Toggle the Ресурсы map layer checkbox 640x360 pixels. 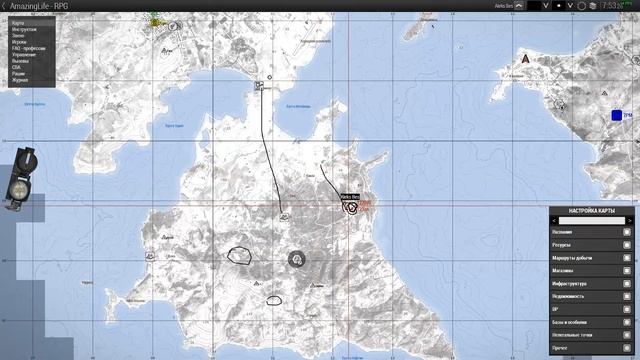[627, 245]
